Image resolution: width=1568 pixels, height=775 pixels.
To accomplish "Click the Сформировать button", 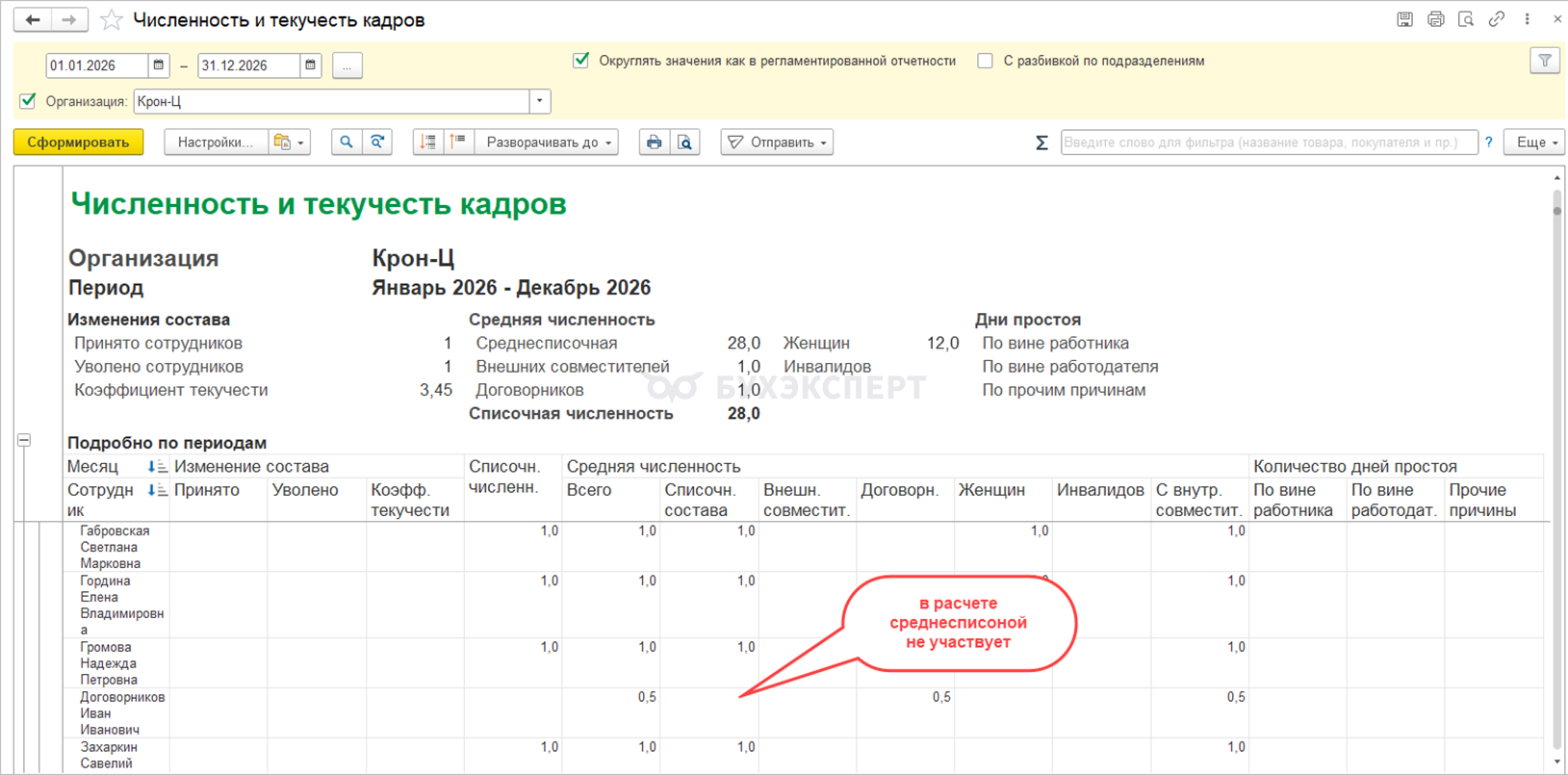I will 78,142.
